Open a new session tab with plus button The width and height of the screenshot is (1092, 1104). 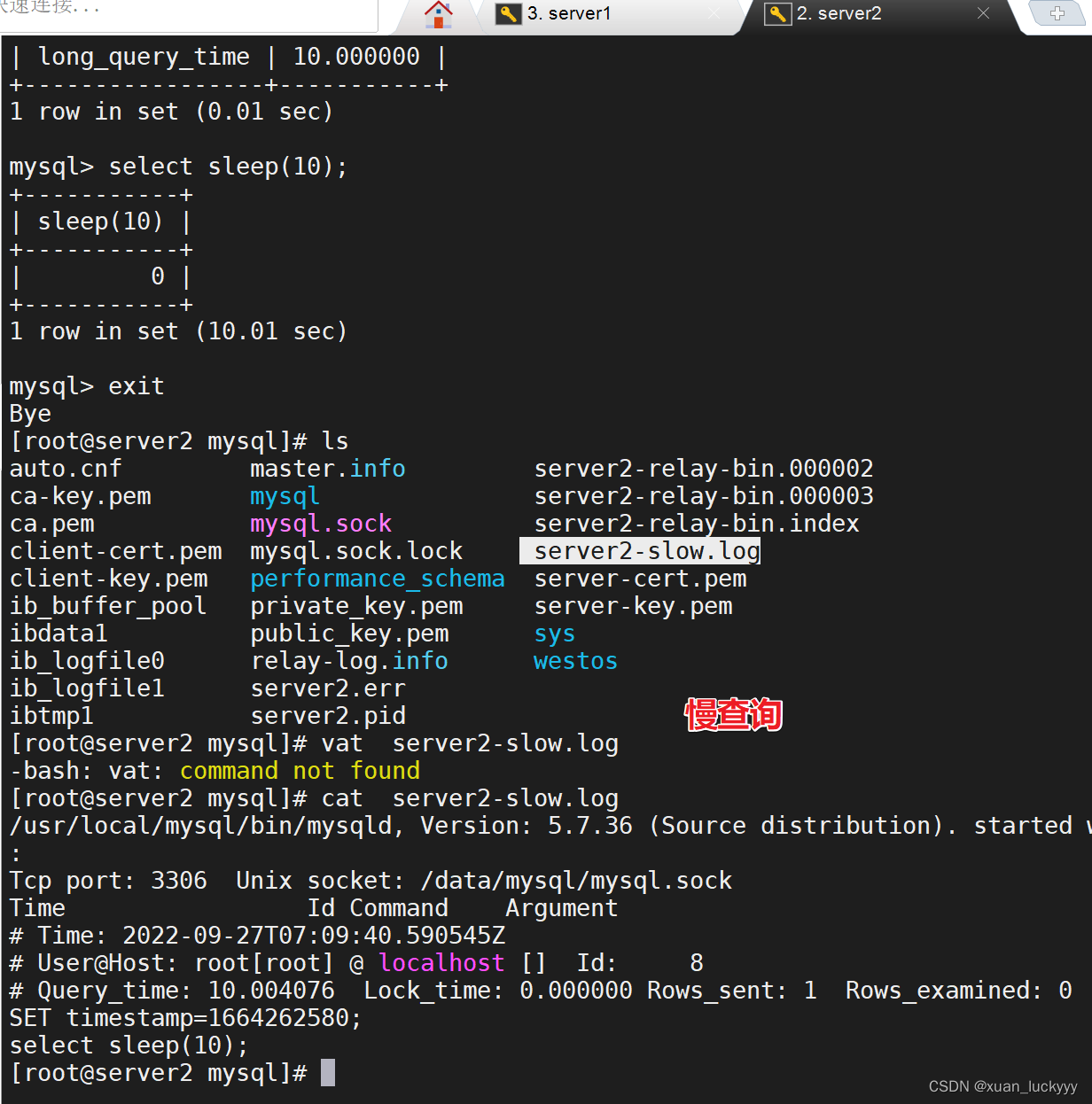(x=1057, y=13)
